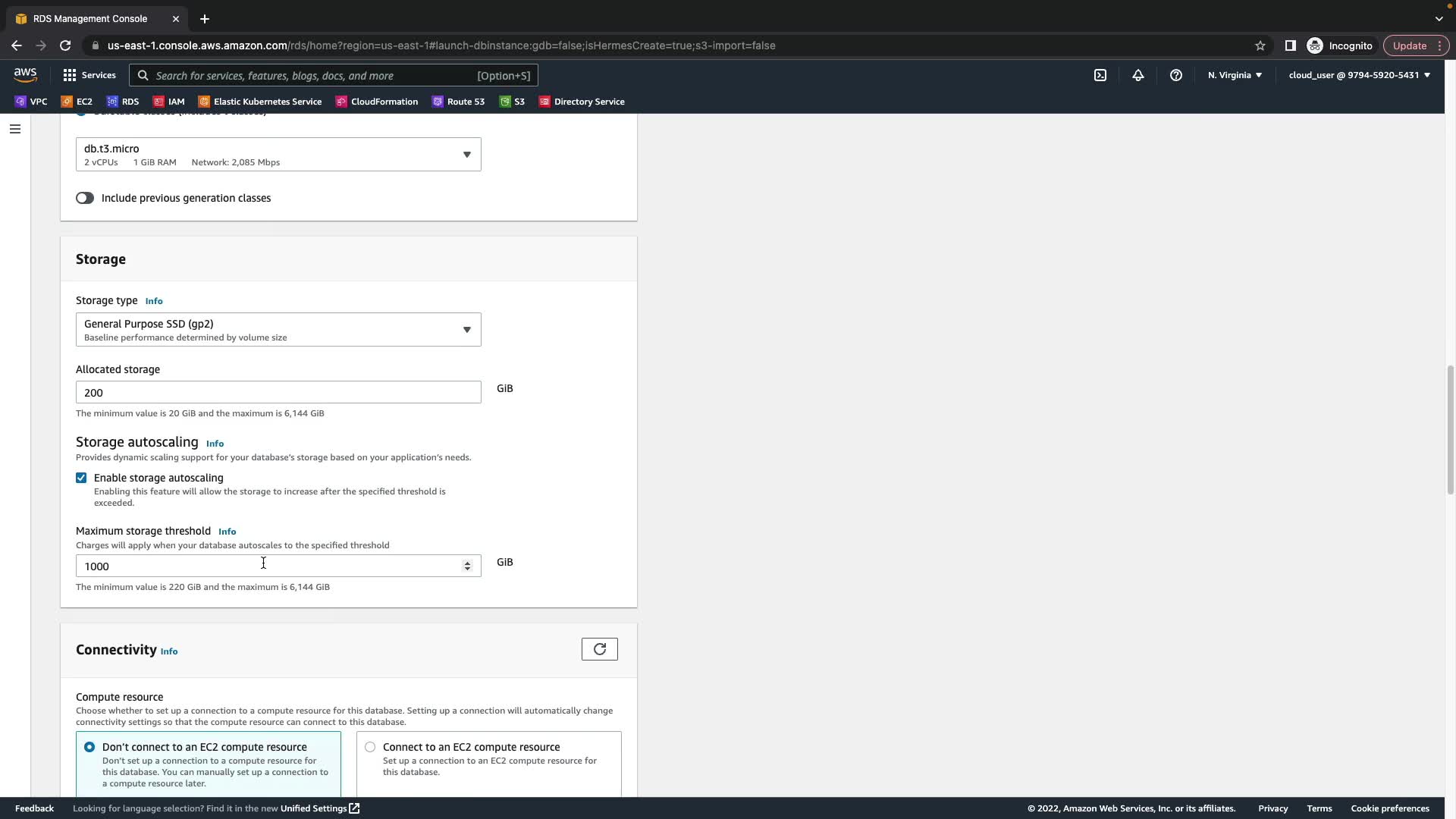Expand the left hamburger navigation menu
This screenshot has height=819, width=1456.
[14, 129]
